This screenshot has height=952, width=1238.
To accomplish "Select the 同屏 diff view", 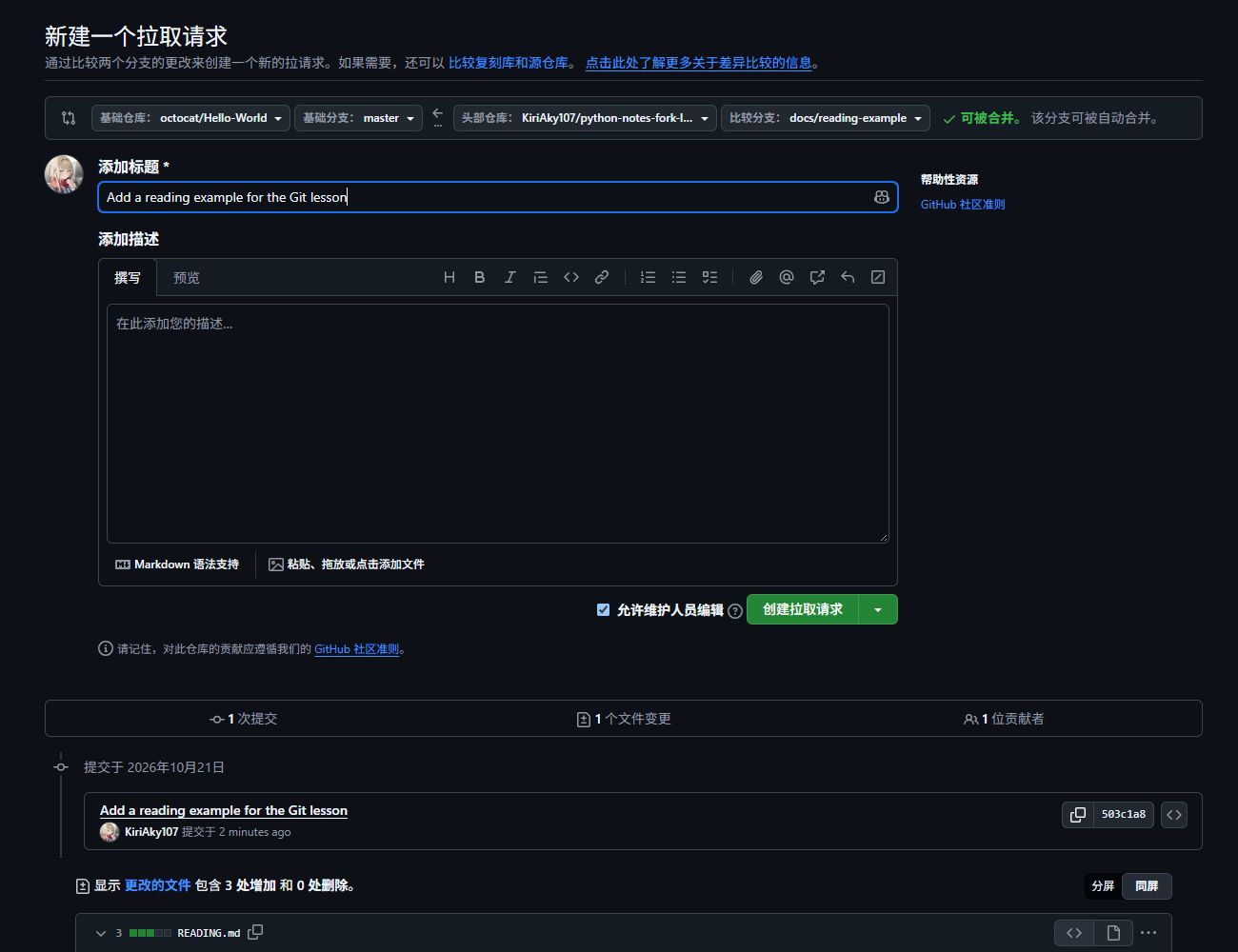I will point(1147,886).
